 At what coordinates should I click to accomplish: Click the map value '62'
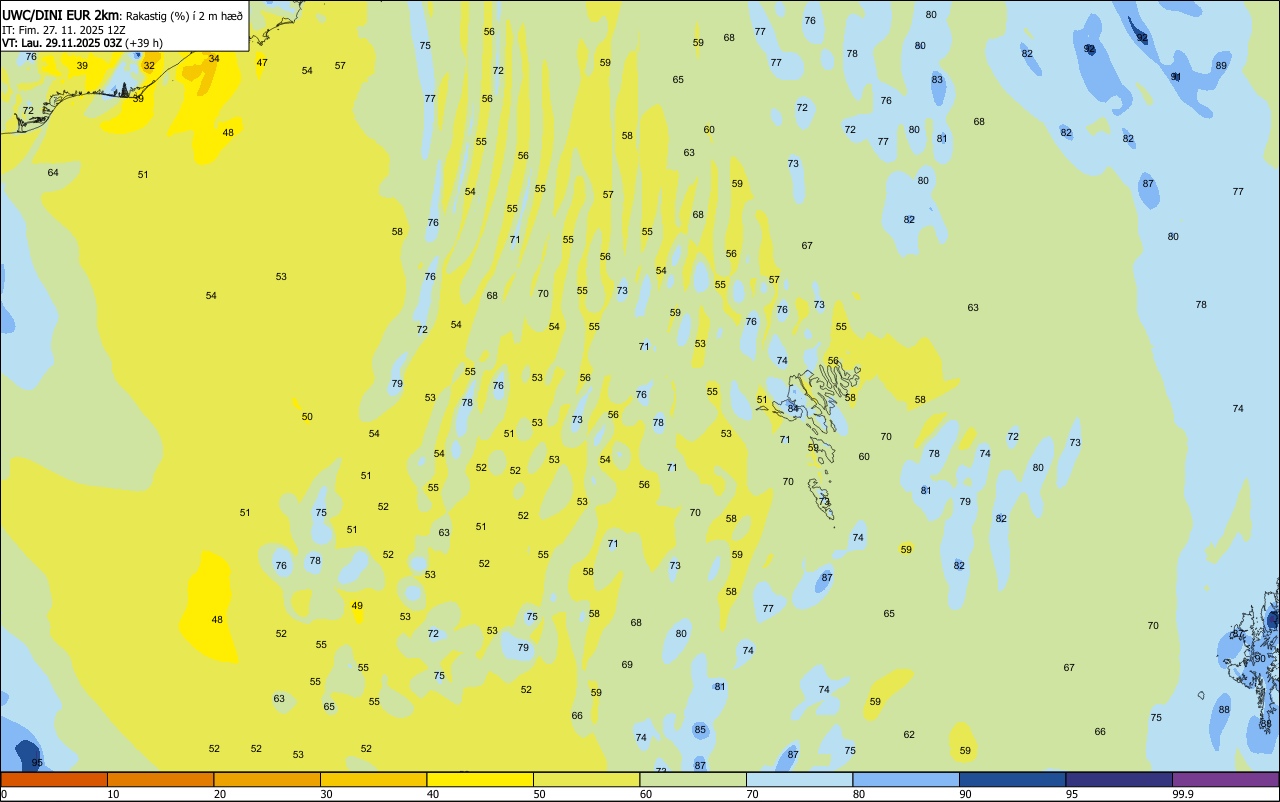click(x=909, y=735)
